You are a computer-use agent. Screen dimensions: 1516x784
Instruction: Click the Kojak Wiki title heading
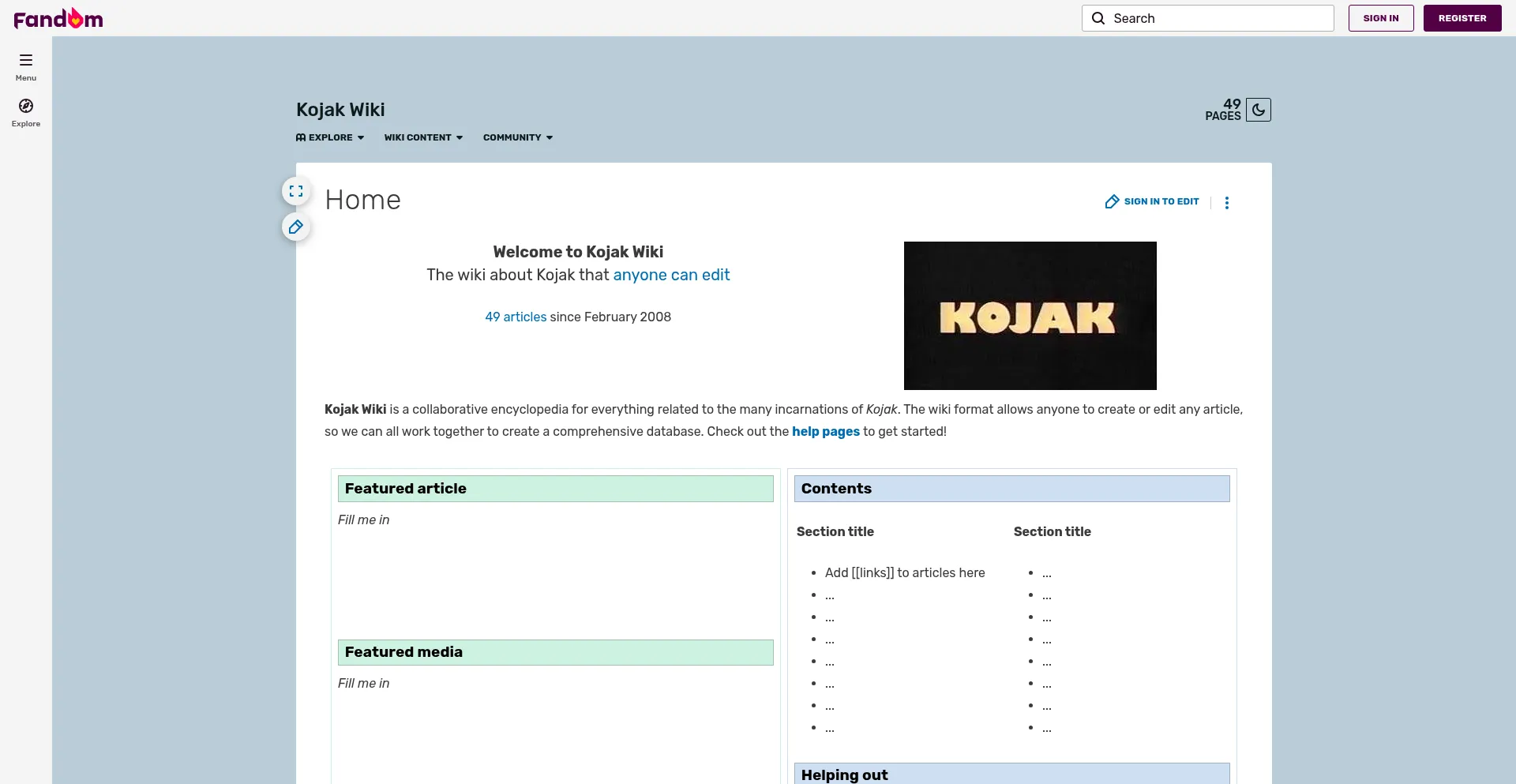(340, 110)
